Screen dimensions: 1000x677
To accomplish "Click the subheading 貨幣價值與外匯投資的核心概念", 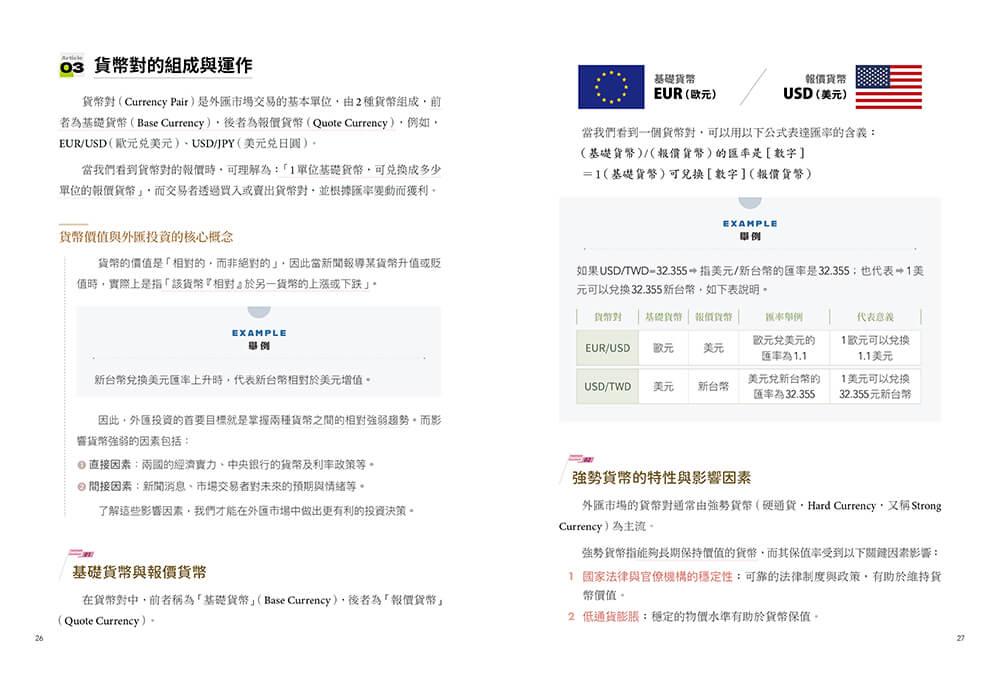I will pos(146,237).
